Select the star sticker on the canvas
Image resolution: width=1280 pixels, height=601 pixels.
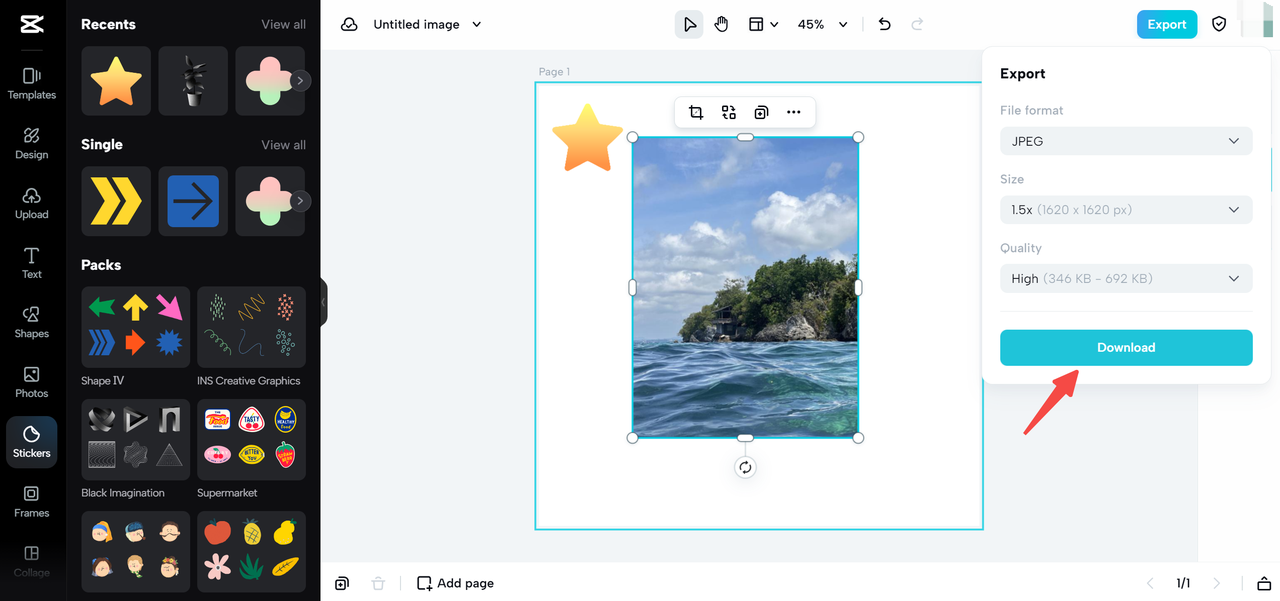click(x=587, y=137)
